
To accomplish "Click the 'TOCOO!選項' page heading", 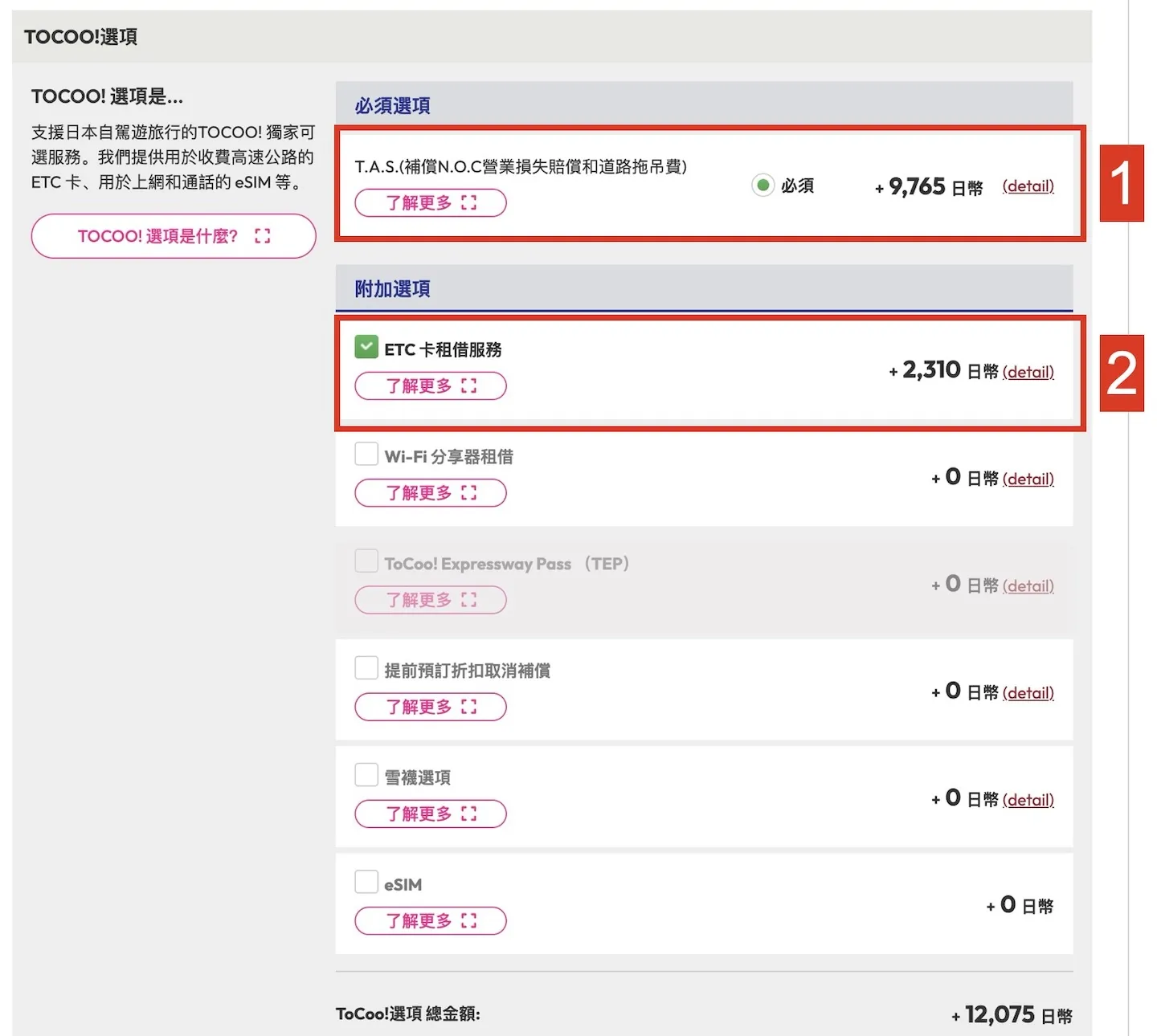I will pos(81,36).
